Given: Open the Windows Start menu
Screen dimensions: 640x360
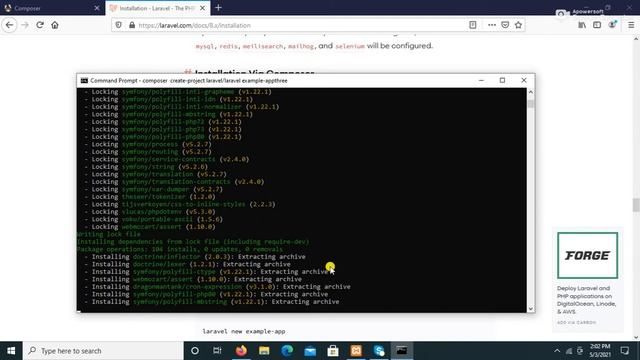Looking at the screenshot, I should click(x=11, y=351).
